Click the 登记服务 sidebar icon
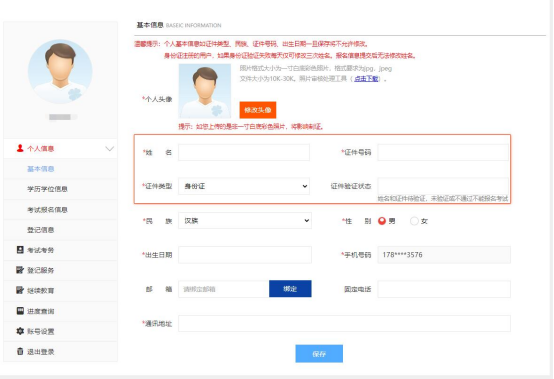This screenshot has height=379, width=554. (x=20, y=270)
